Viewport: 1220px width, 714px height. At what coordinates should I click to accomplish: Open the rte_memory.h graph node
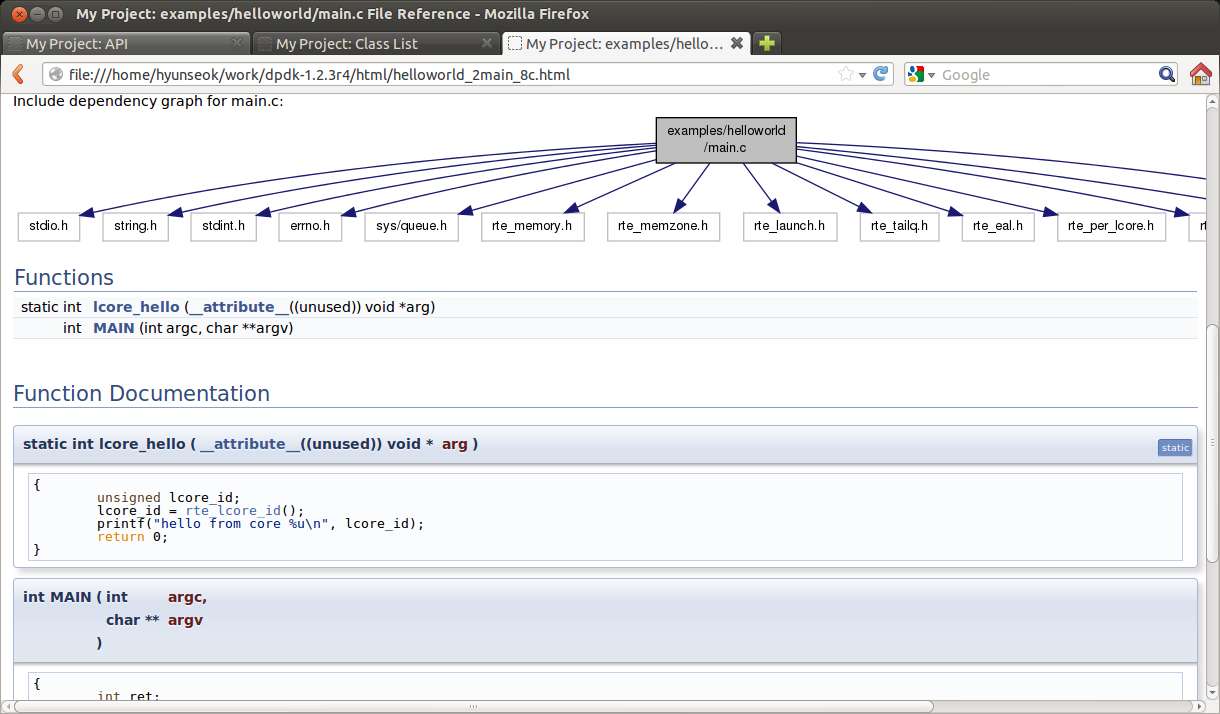(x=532, y=226)
